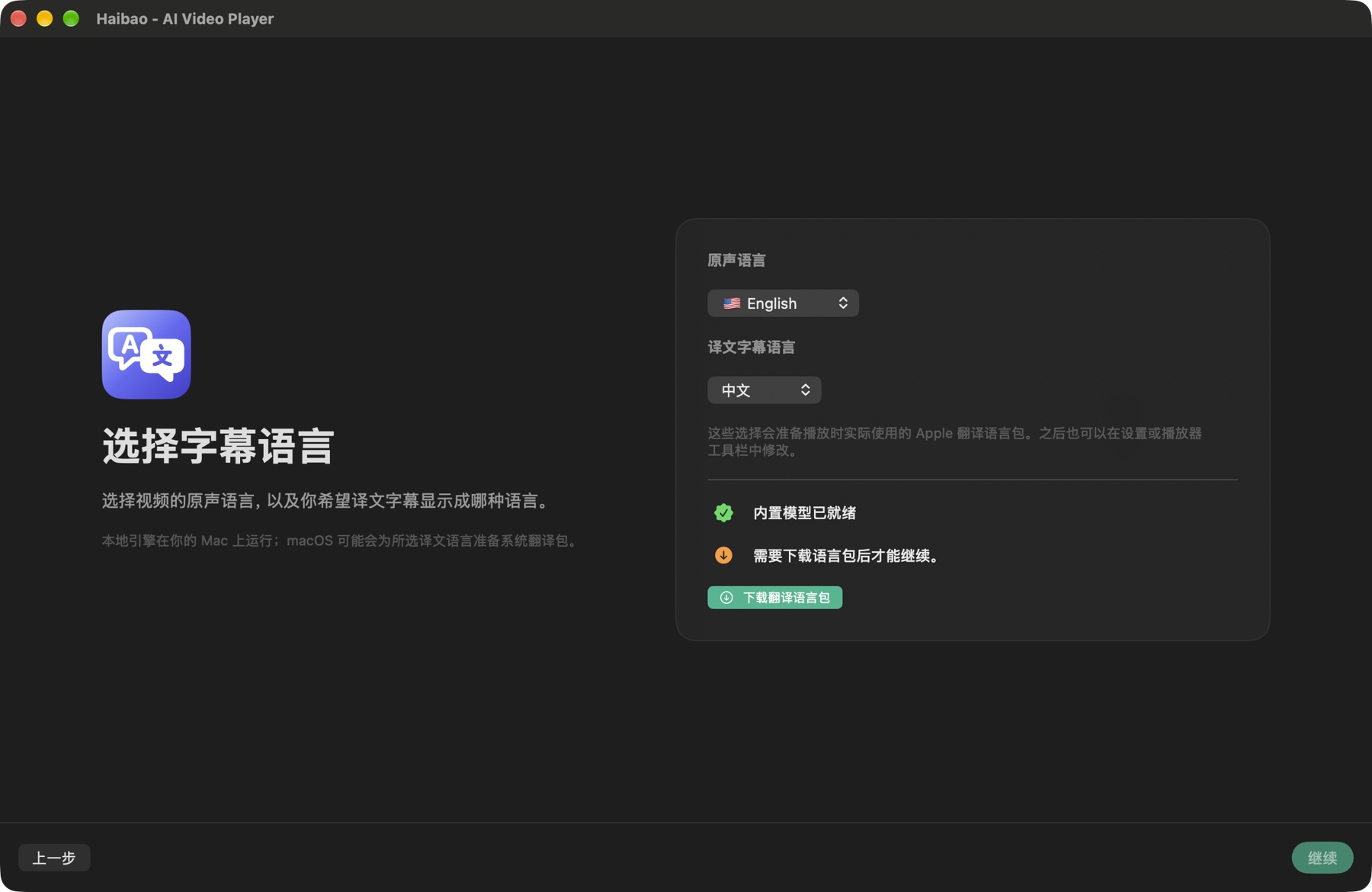Screen dimensions: 1372x892
Task: Click the 内置模型已就绪 status text
Action: tap(804, 513)
